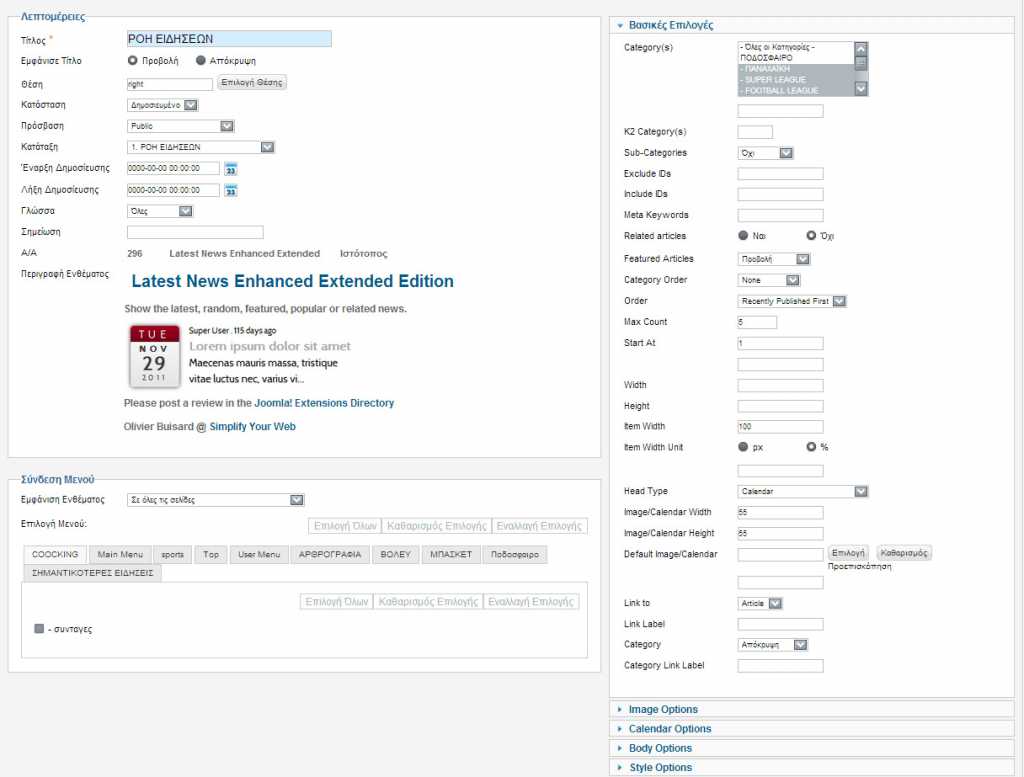Open the Order dropdown list
This screenshot has width=1024, height=777.
pos(792,301)
